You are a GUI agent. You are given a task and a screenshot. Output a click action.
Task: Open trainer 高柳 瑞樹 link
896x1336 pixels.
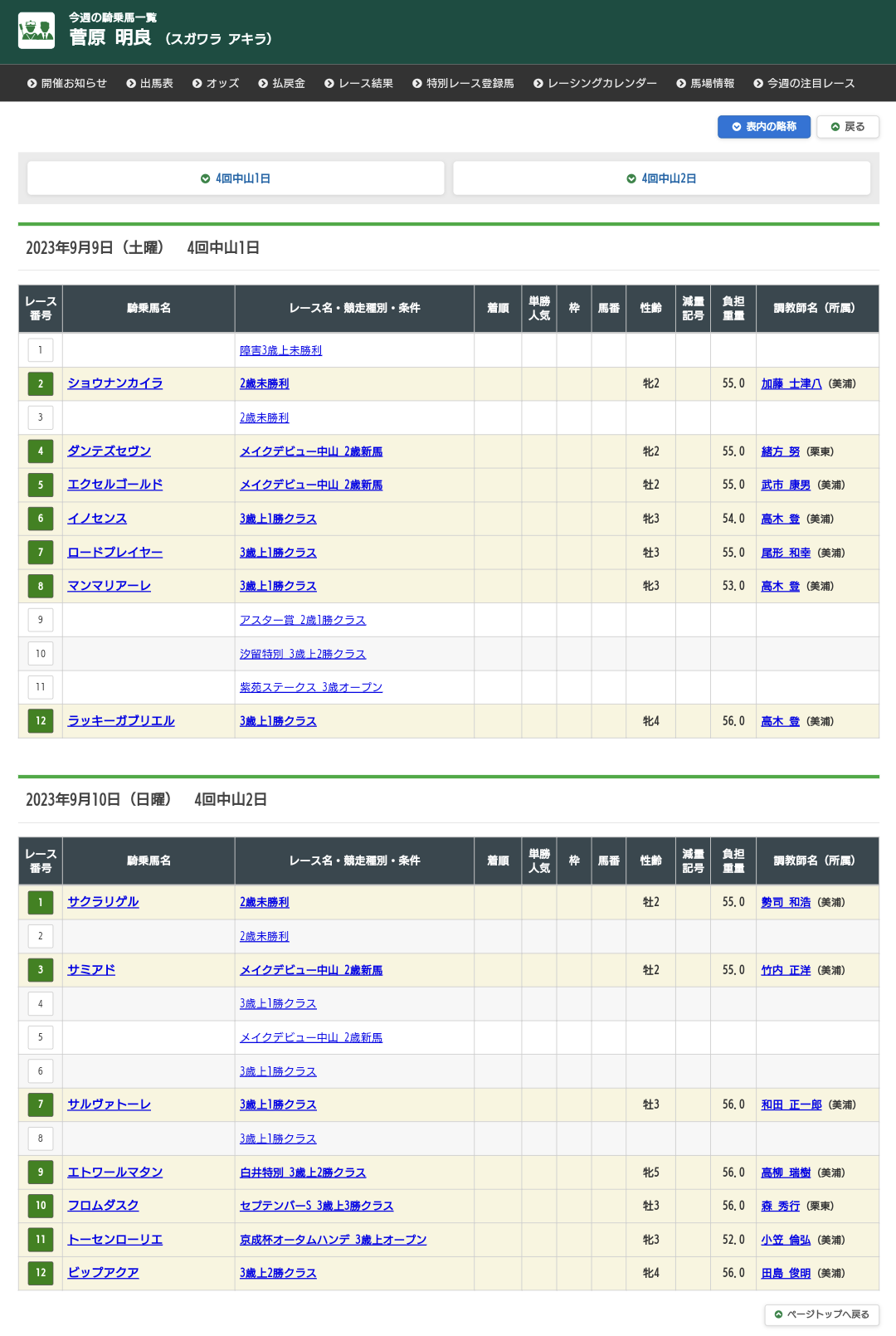click(x=786, y=1173)
